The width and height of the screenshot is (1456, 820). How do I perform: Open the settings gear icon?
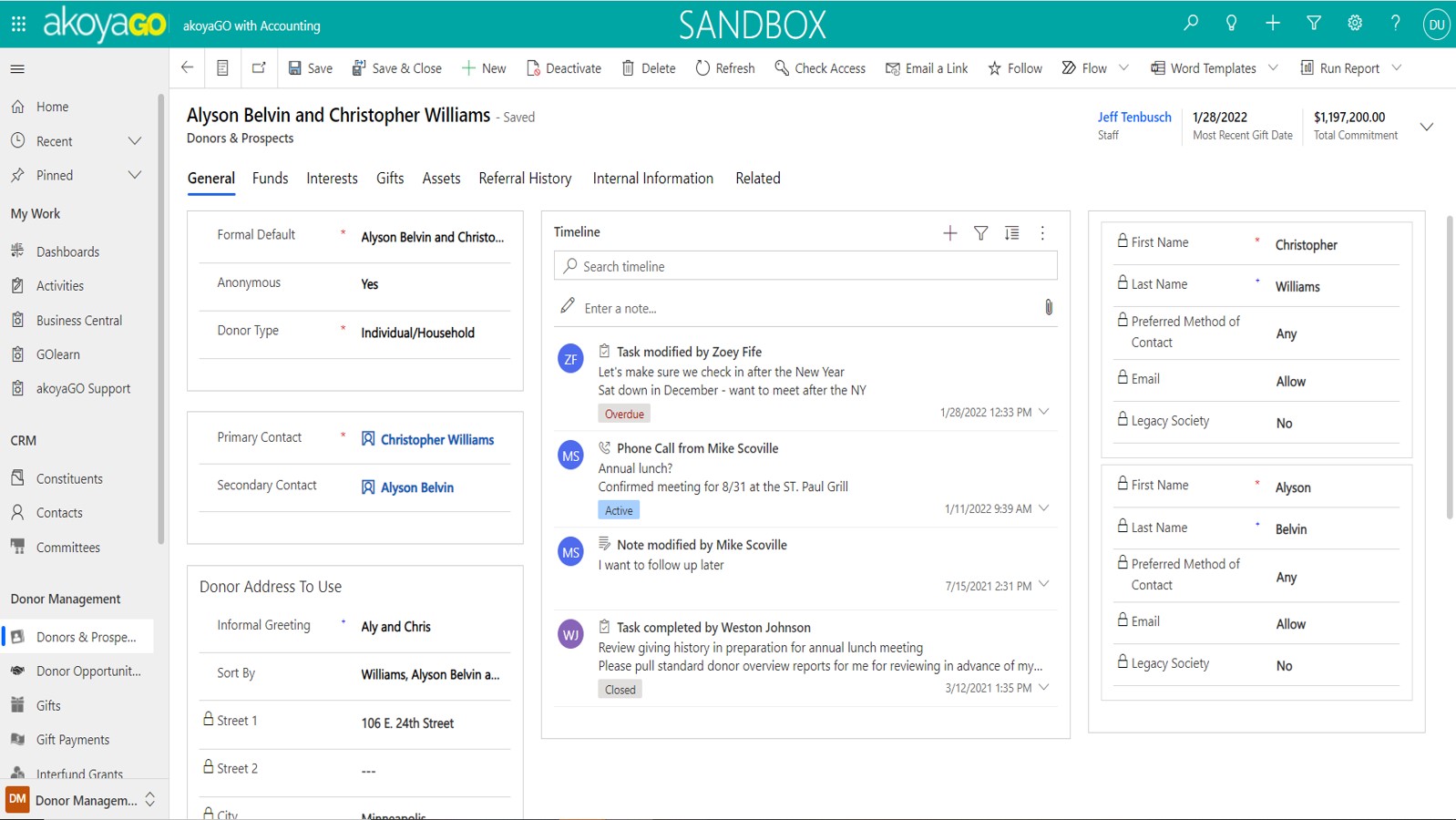pyautogui.click(x=1355, y=24)
